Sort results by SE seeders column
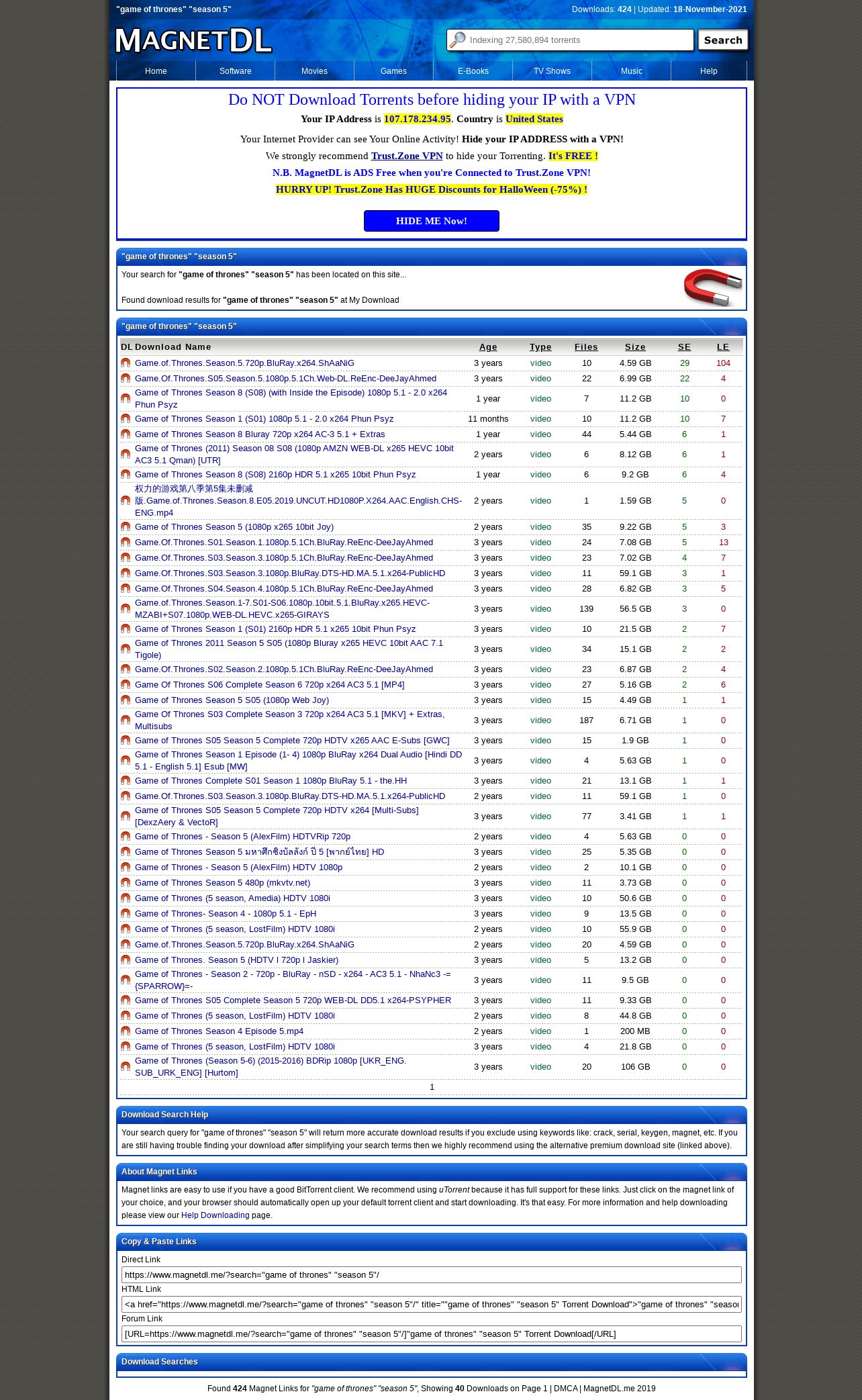The height and width of the screenshot is (1400, 862). [x=684, y=347]
